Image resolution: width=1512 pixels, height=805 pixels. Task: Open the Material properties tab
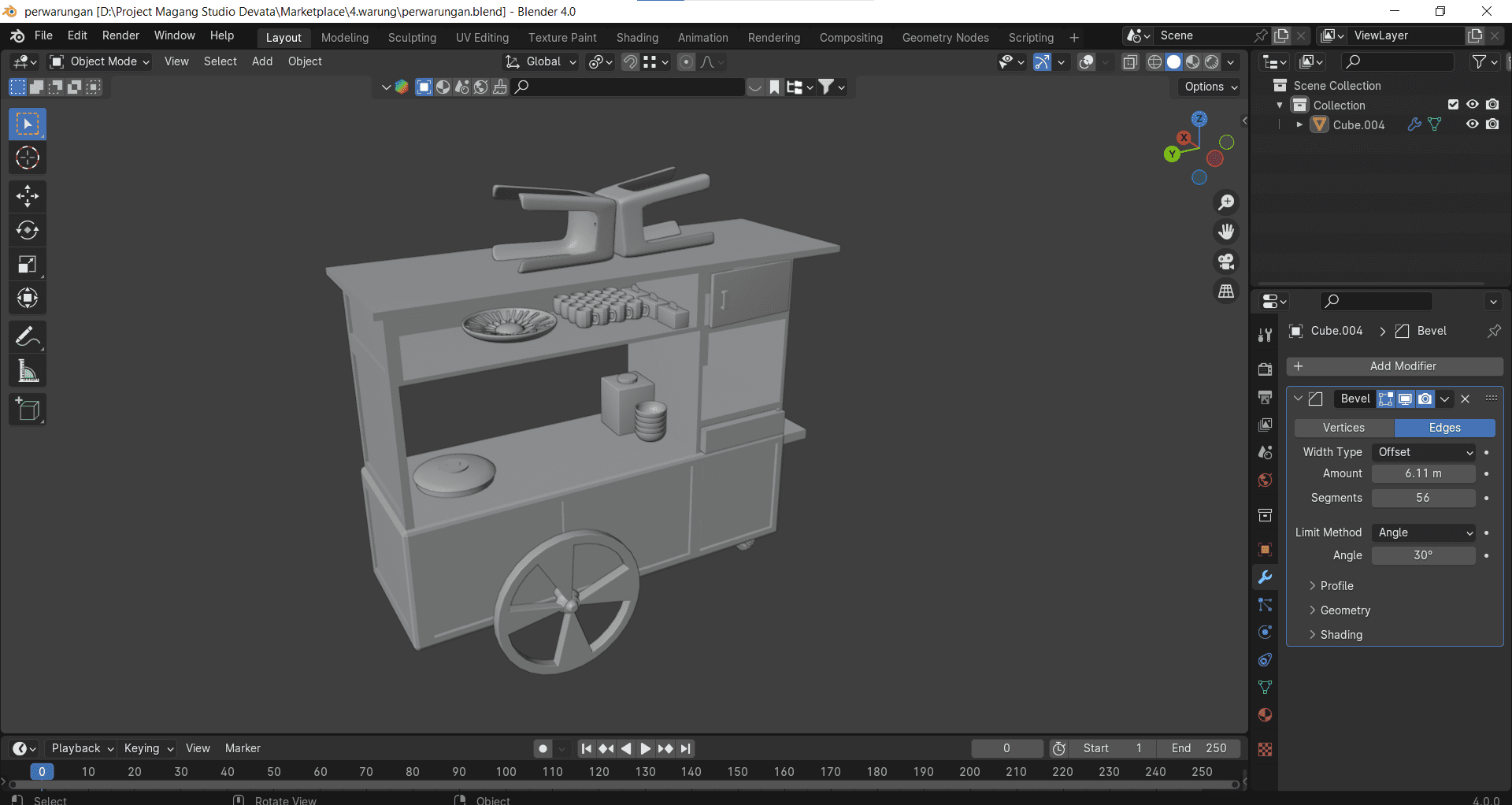[x=1265, y=715]
